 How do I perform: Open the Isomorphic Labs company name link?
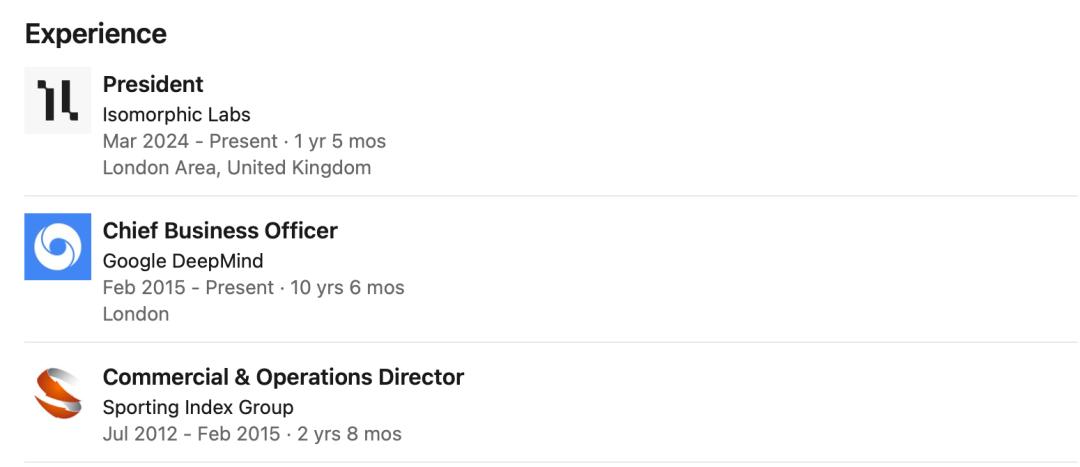coord(176,114)
